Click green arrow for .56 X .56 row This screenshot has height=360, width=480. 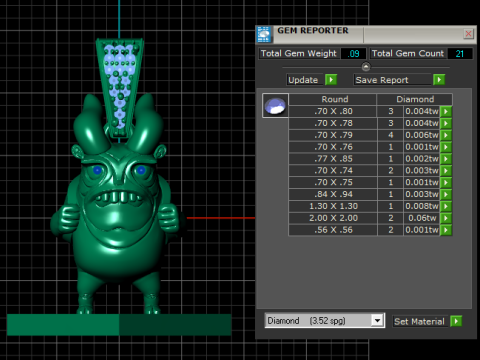point(446,230)
